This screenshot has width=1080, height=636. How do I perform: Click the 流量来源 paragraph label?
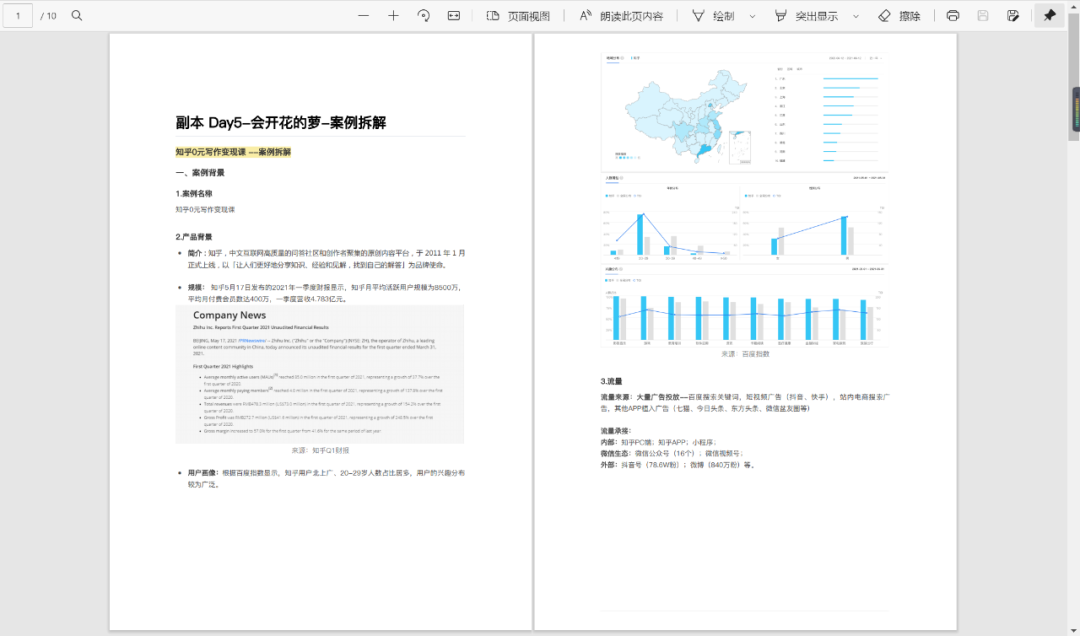pos(616,397)
